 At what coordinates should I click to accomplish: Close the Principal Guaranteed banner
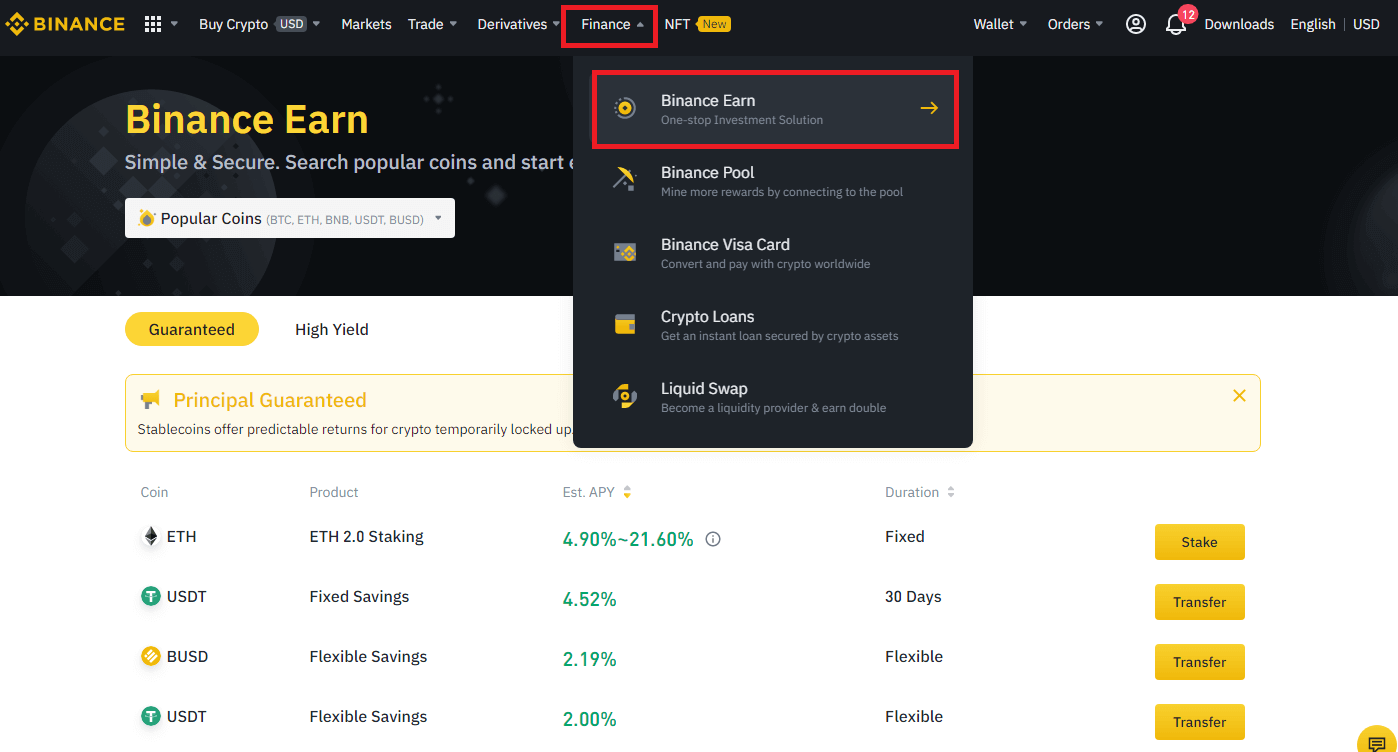point(1239,396)
